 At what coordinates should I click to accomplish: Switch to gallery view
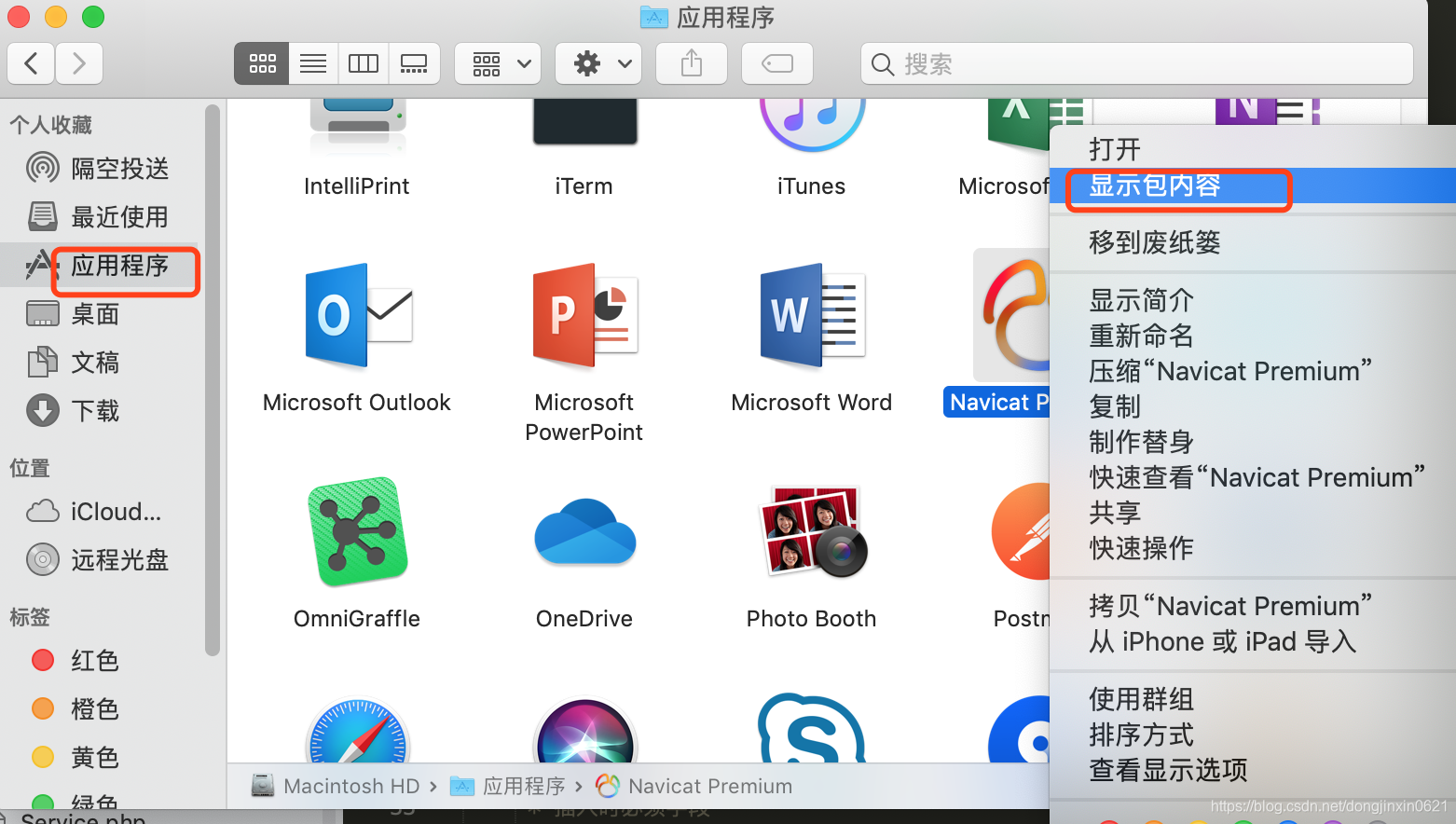414,63
